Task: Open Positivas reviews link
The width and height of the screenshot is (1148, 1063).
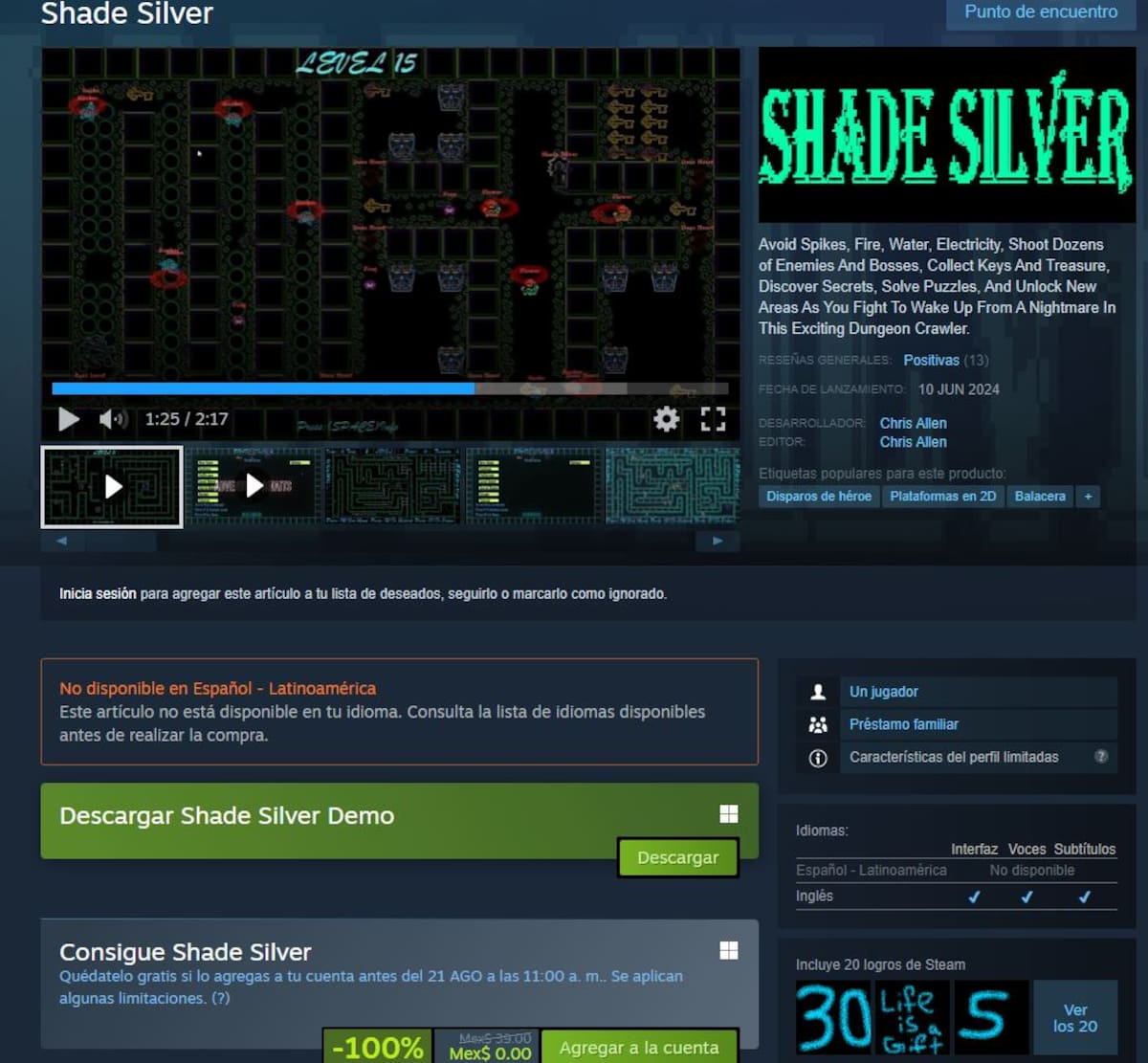Action: click(931, 361)
